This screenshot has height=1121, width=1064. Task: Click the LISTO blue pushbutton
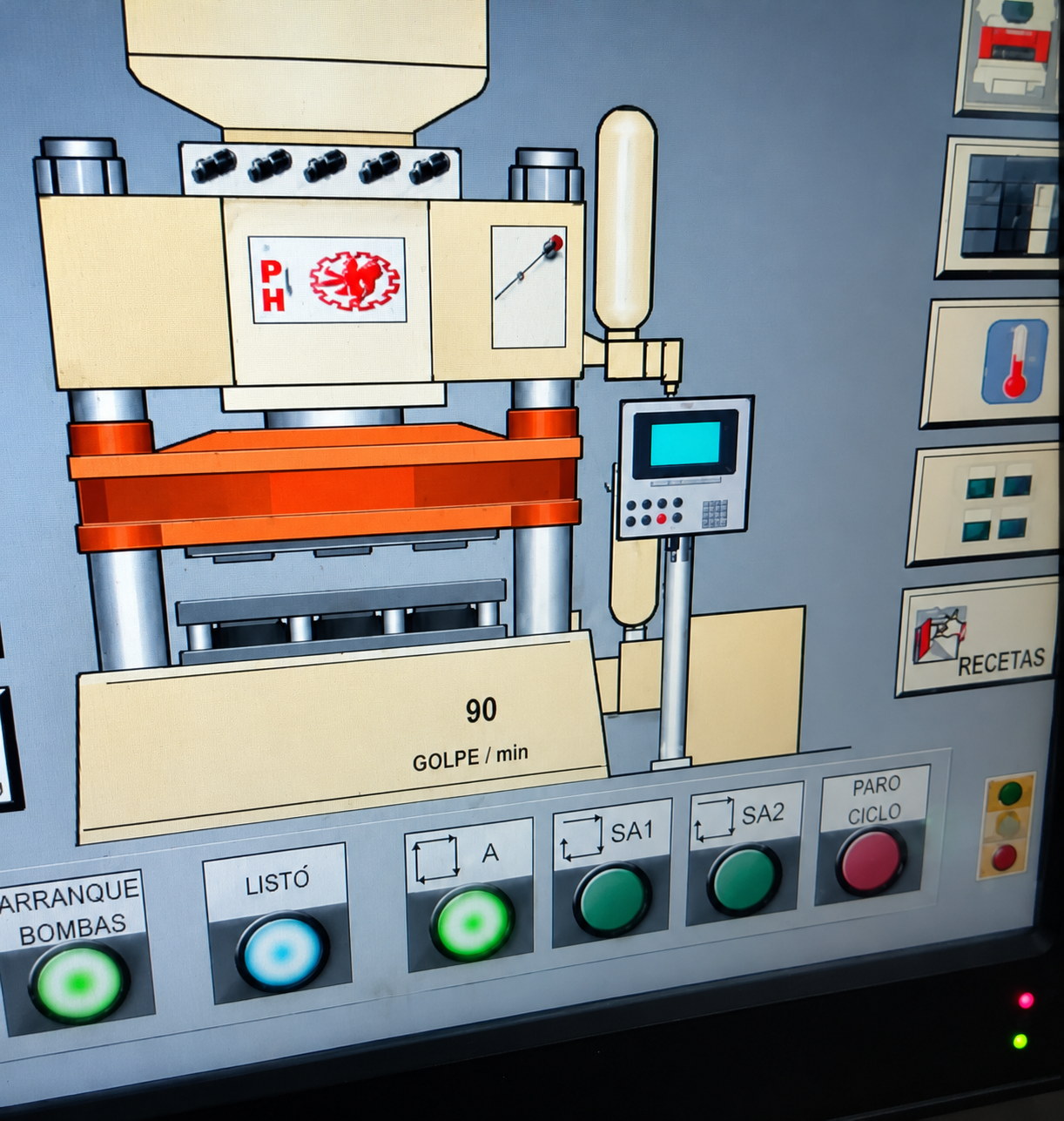[x=281, y=953]
